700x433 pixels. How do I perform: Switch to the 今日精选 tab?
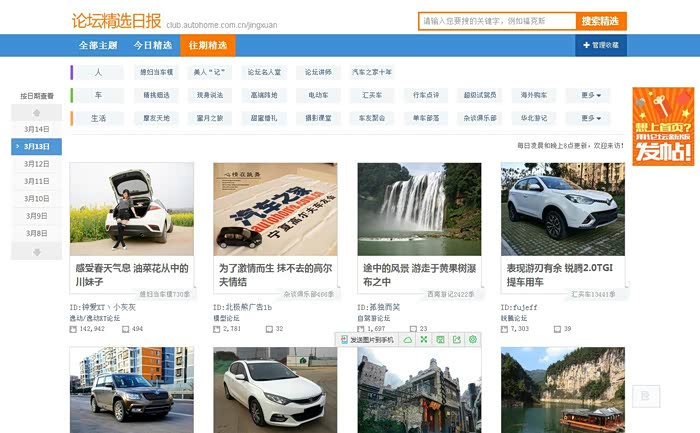(153, 45)
